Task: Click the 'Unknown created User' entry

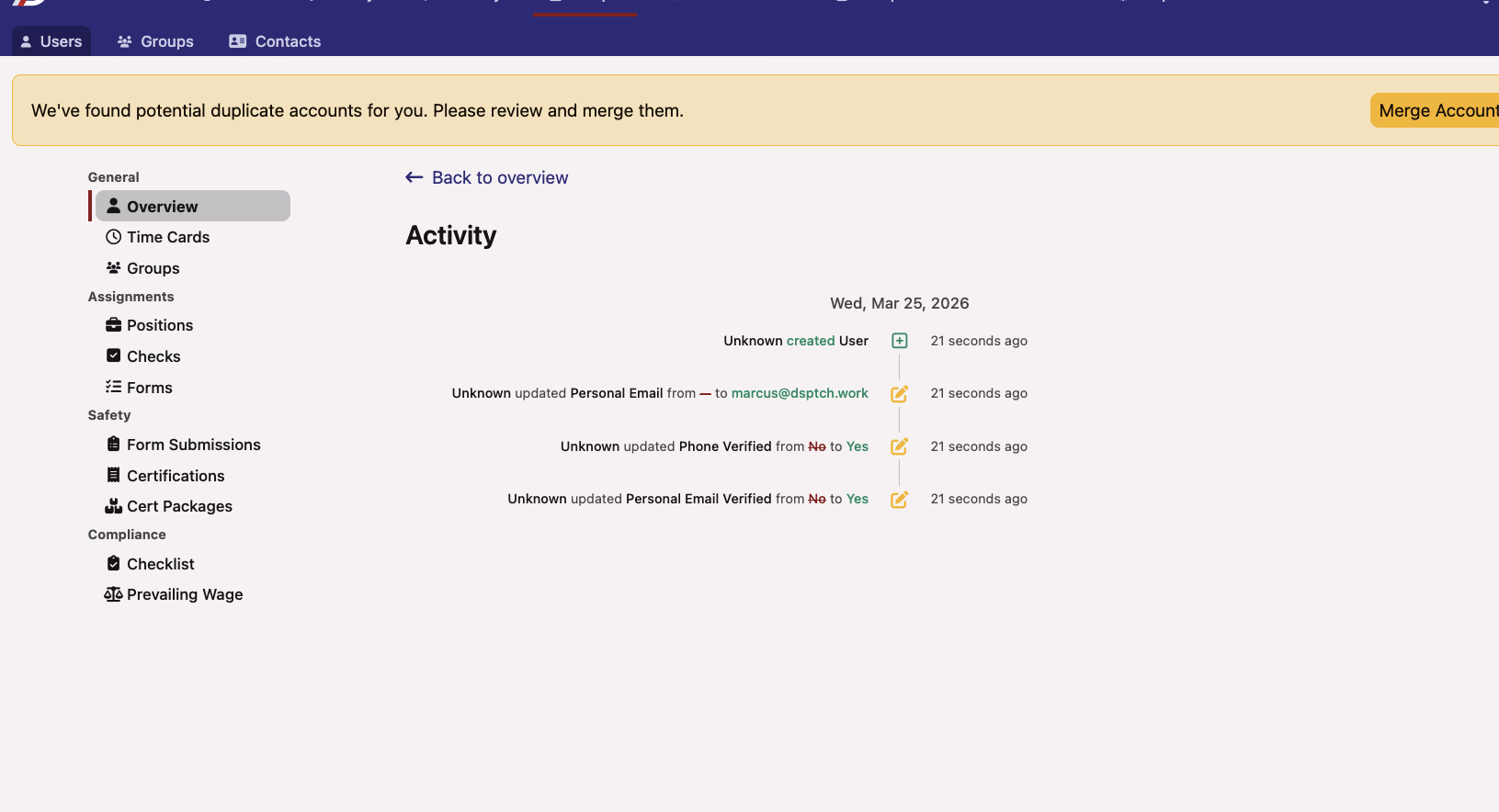Action: tap(796, 341)
